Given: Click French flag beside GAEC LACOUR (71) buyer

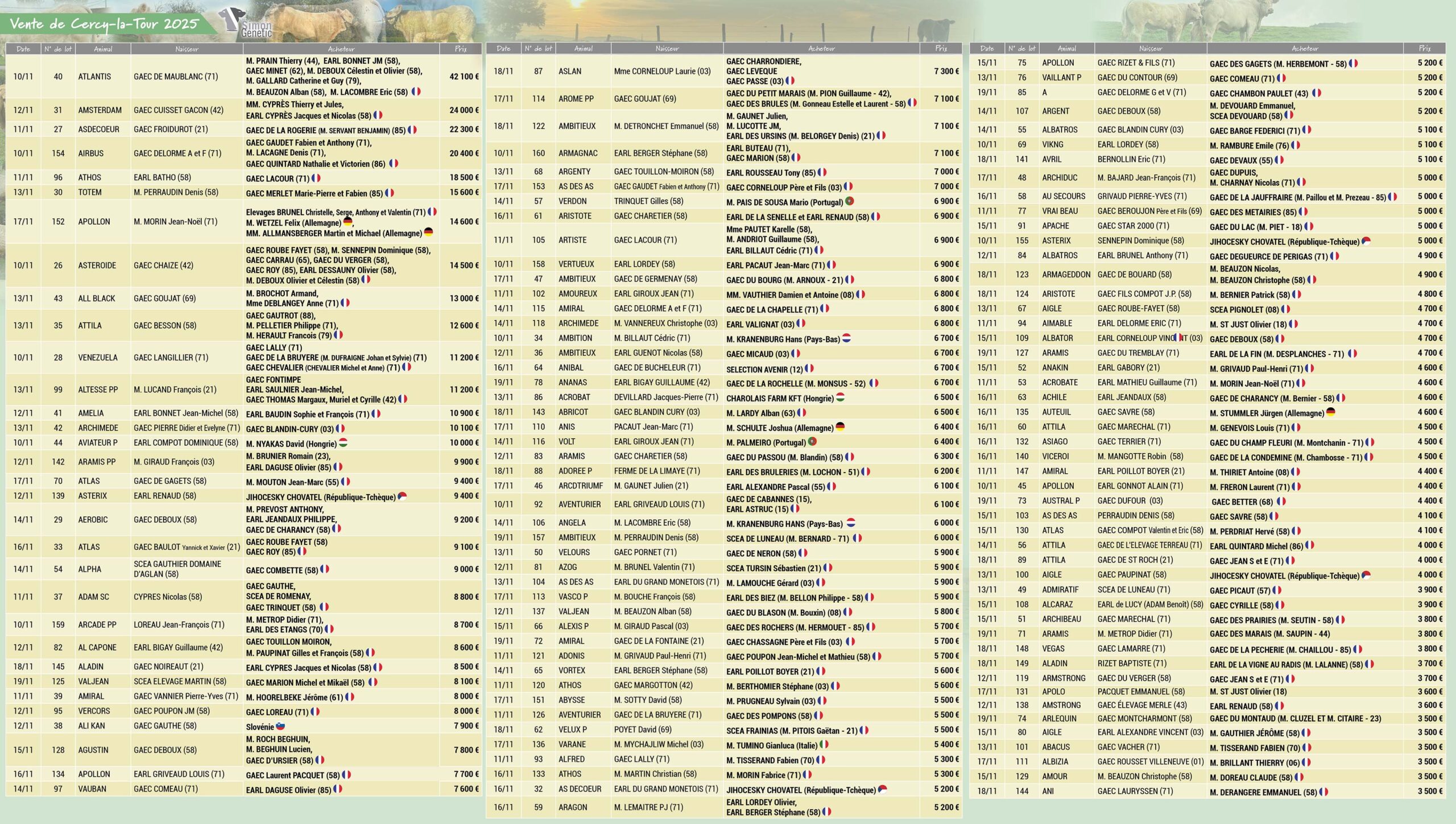Looking at the screenshot, I should coord(316,178).
